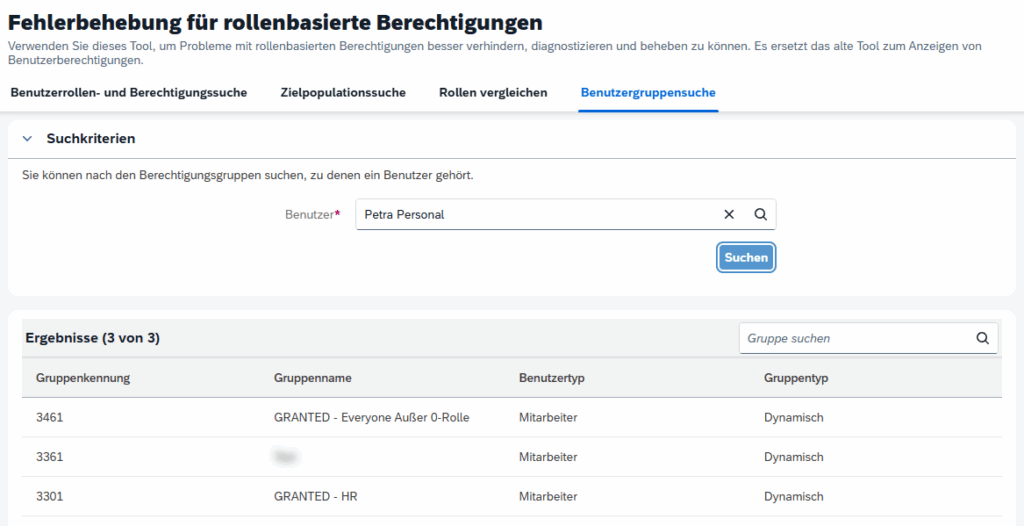The height and width of the screenshot is (526, 1024).
Task: Open the Zielpopulationssuche tab
Action: point(343,93)
